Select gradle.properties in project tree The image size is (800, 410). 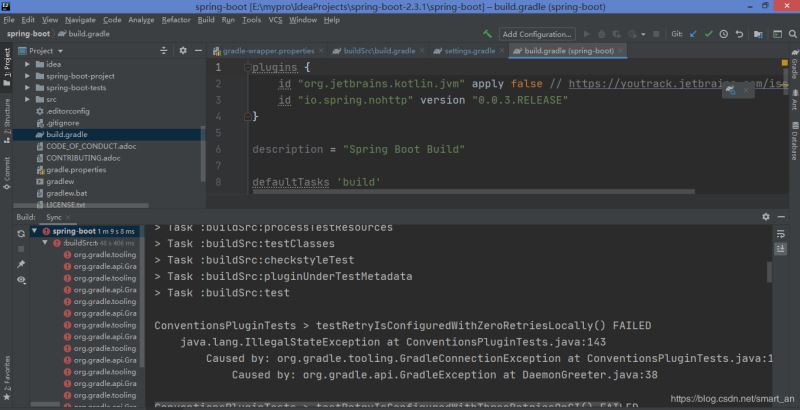[75, 169]
